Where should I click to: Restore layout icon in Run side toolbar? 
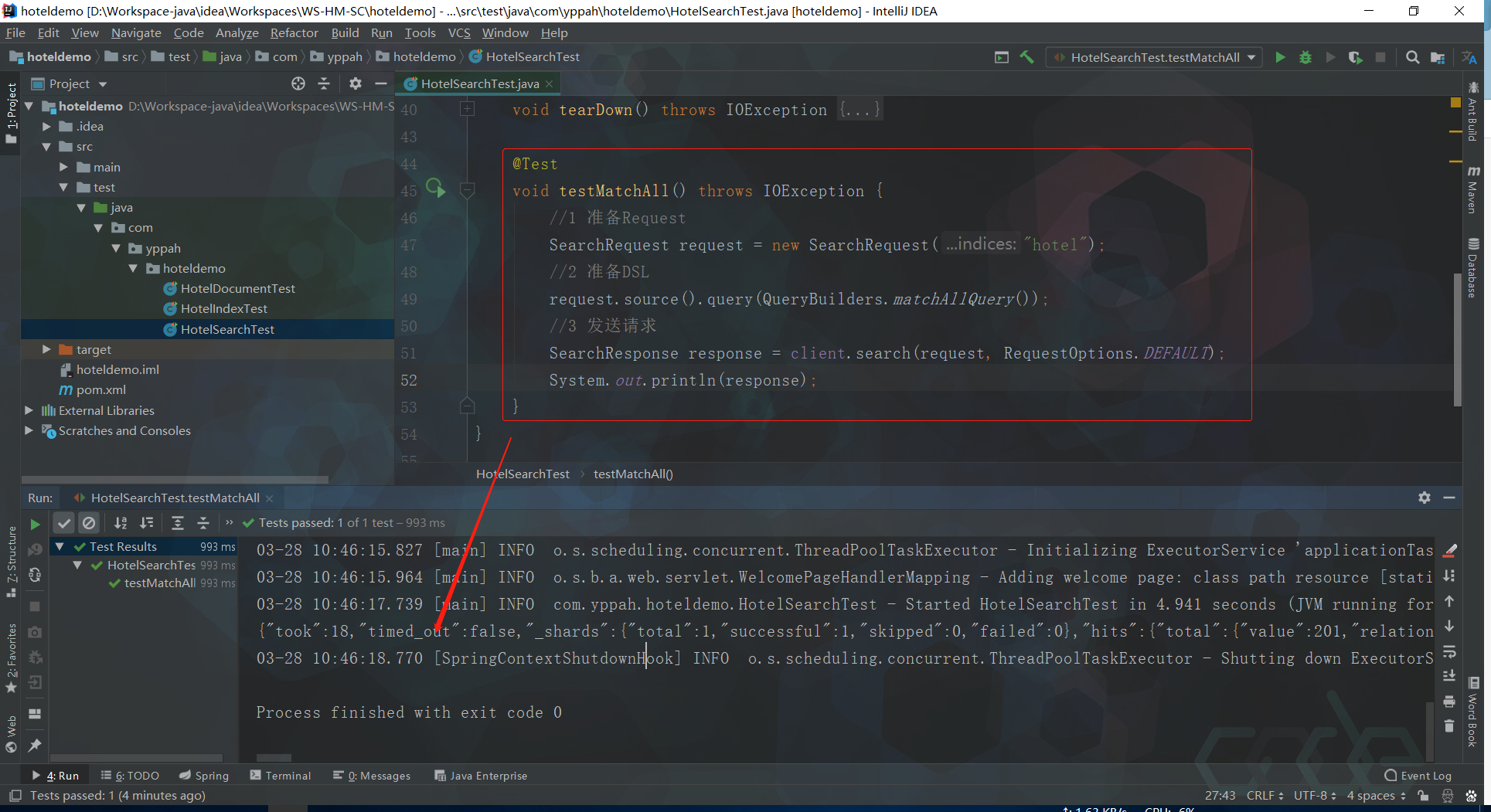coord(35,714)
